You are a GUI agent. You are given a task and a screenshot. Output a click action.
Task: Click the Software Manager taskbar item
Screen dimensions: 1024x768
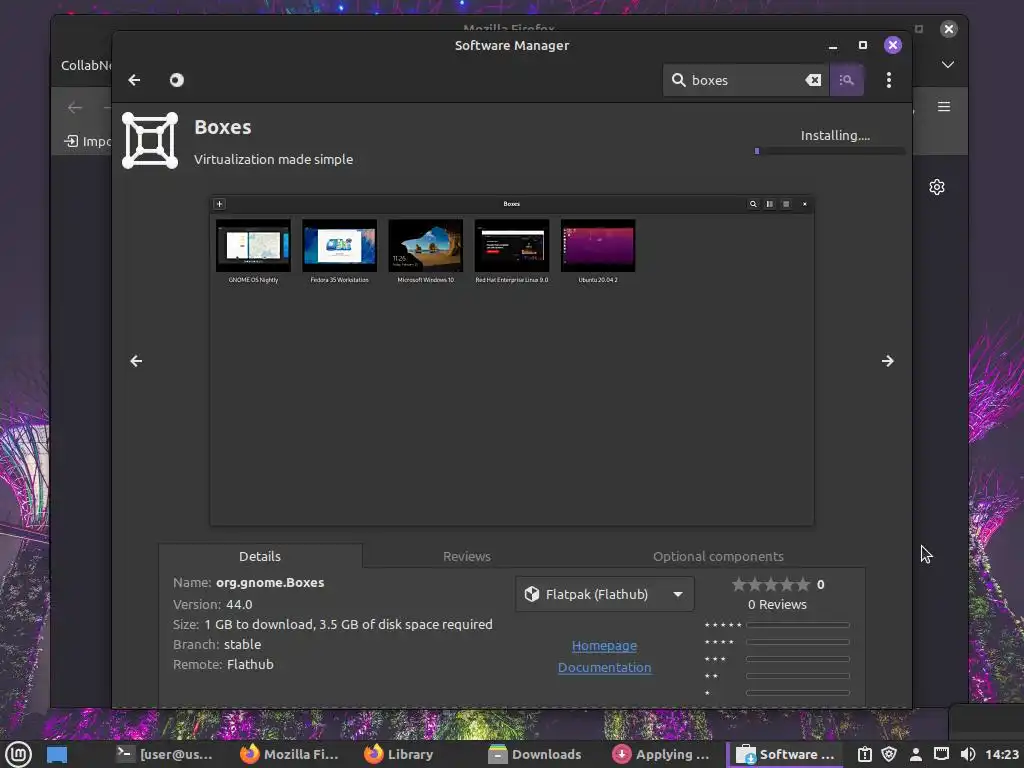click(785, 754)
